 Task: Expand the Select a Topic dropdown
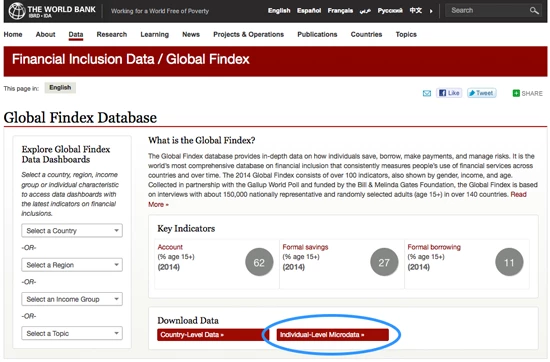(x=72, y=333)
